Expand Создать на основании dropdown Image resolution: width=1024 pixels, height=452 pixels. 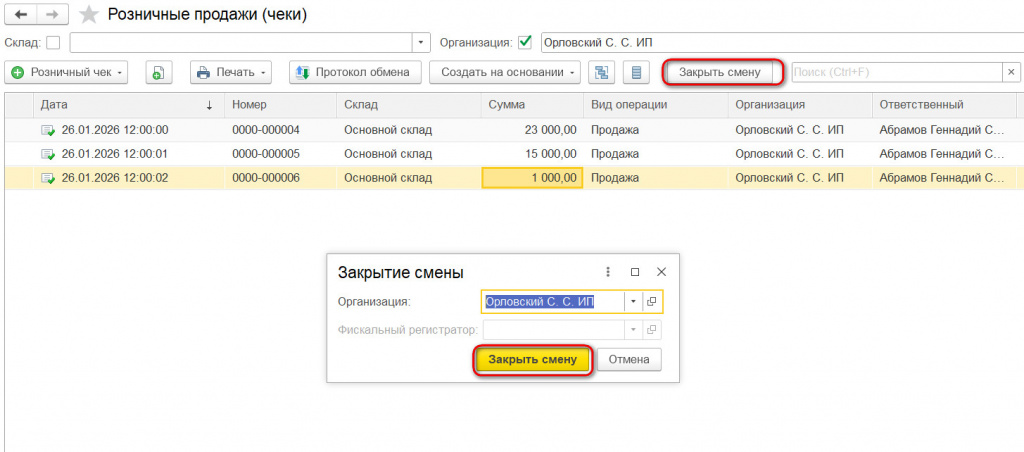point(505,72)
